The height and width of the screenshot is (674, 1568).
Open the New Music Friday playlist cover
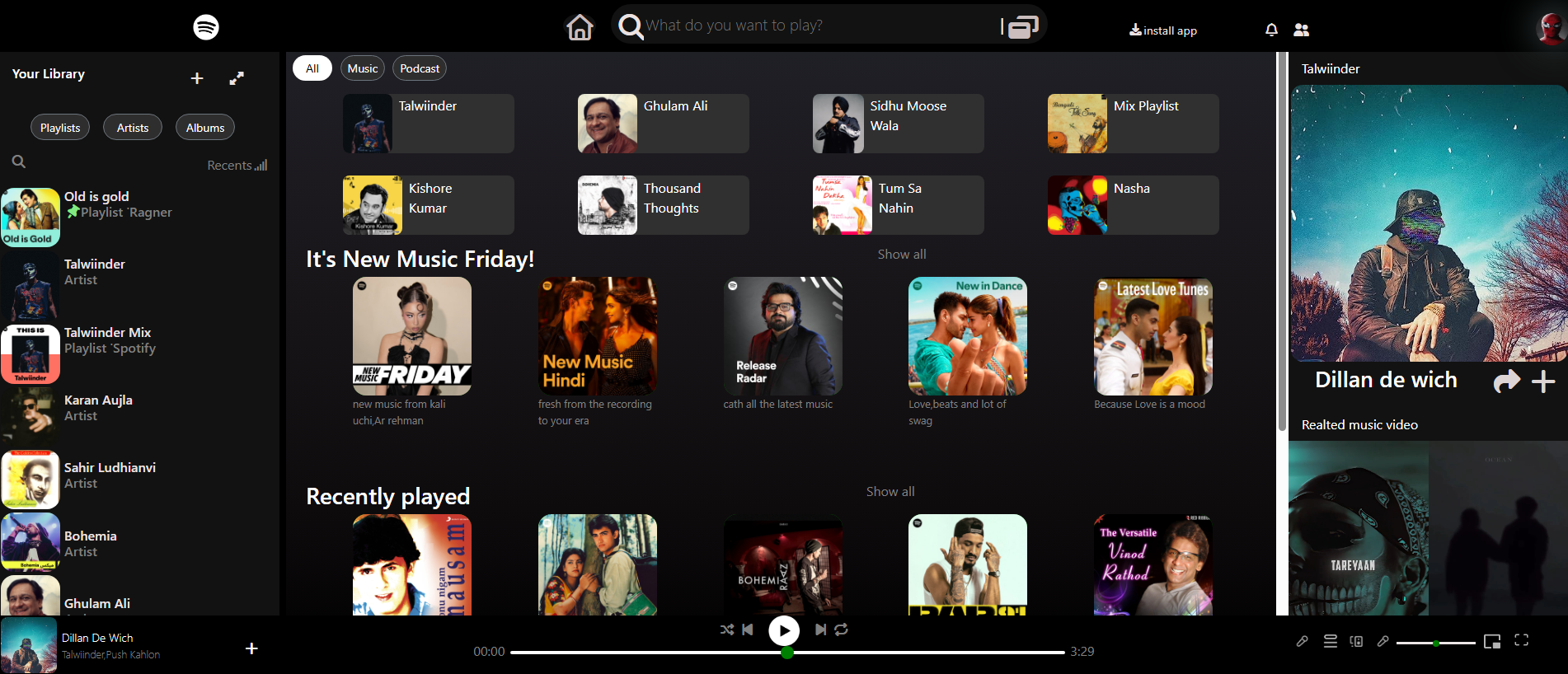click(x=412, y=336)
